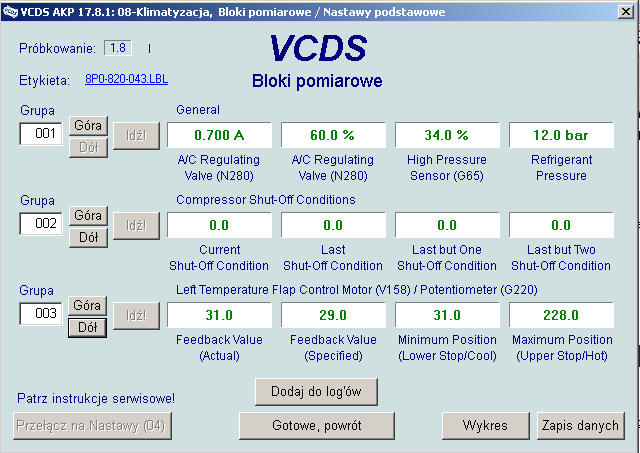Image resolution: width=640 pixels, height=453 pixels.
Task: Click the VCDS title bar app icon
Action: point(10,11)
